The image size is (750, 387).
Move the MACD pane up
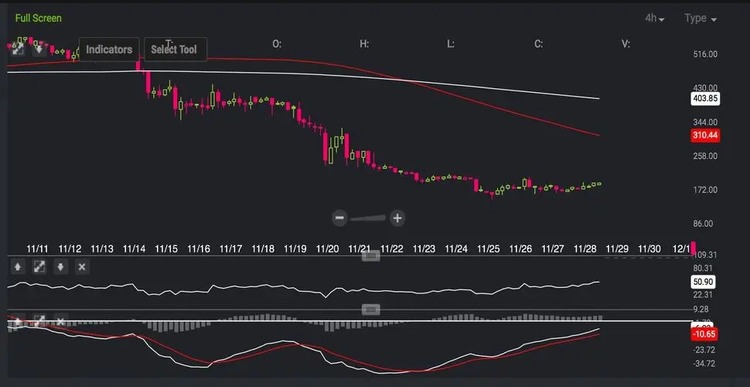click(x=18, y=321)
